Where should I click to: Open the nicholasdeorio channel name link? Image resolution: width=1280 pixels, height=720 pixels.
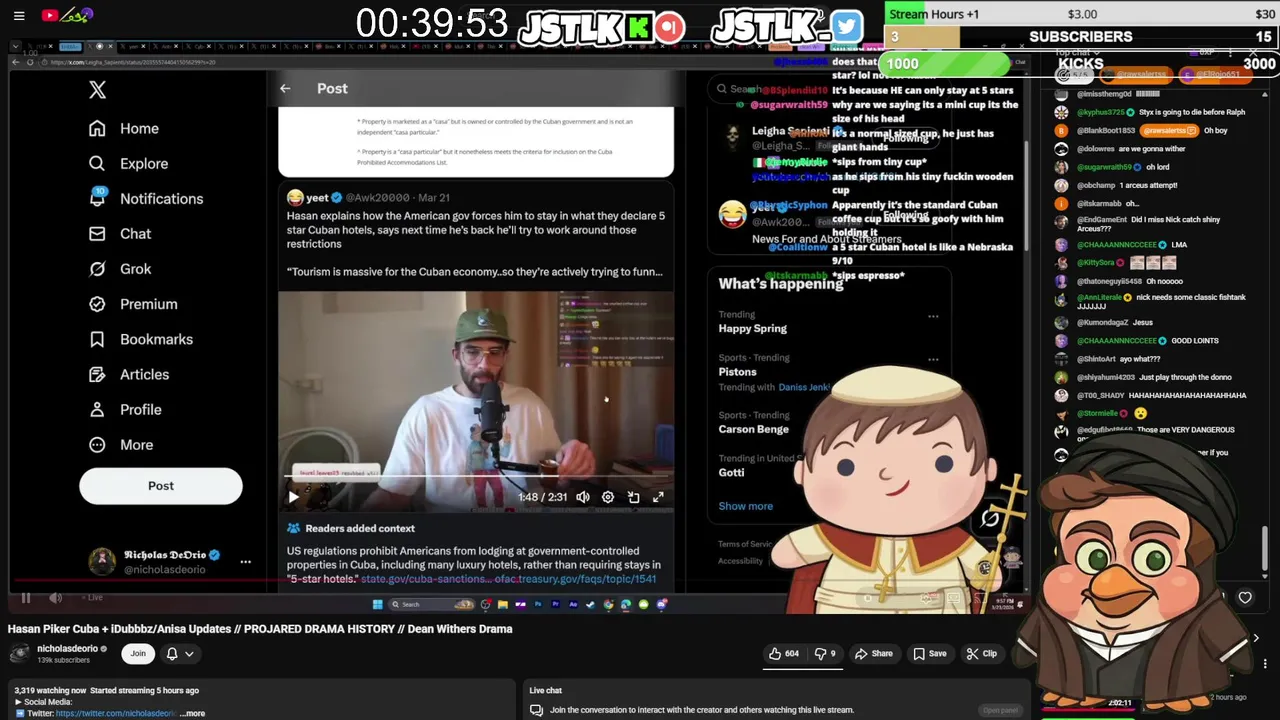tap(67, 649)
